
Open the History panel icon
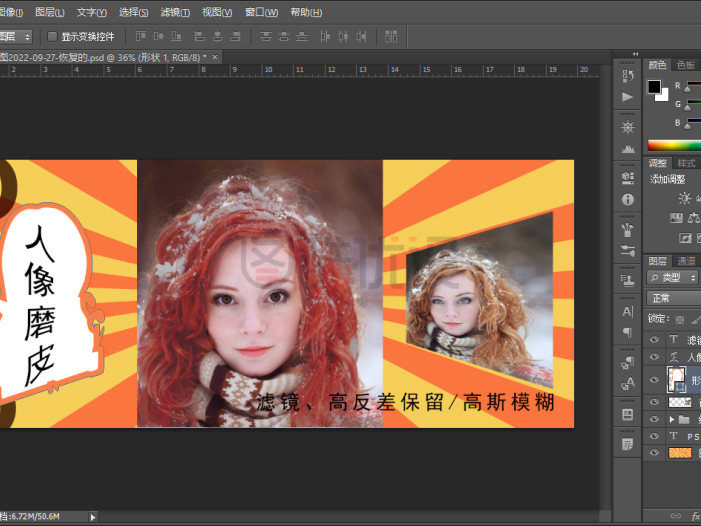628,76
